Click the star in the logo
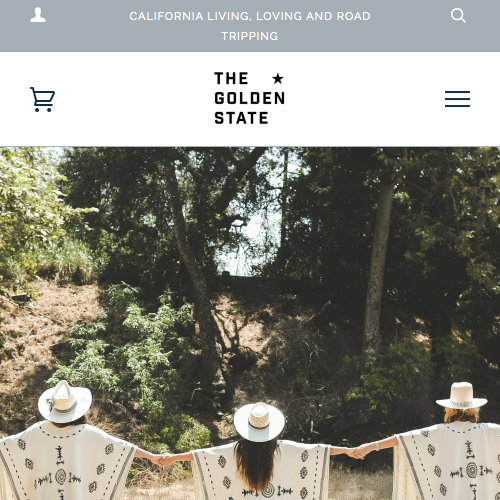This screenshot has height=500, width=500. [278, 79]
